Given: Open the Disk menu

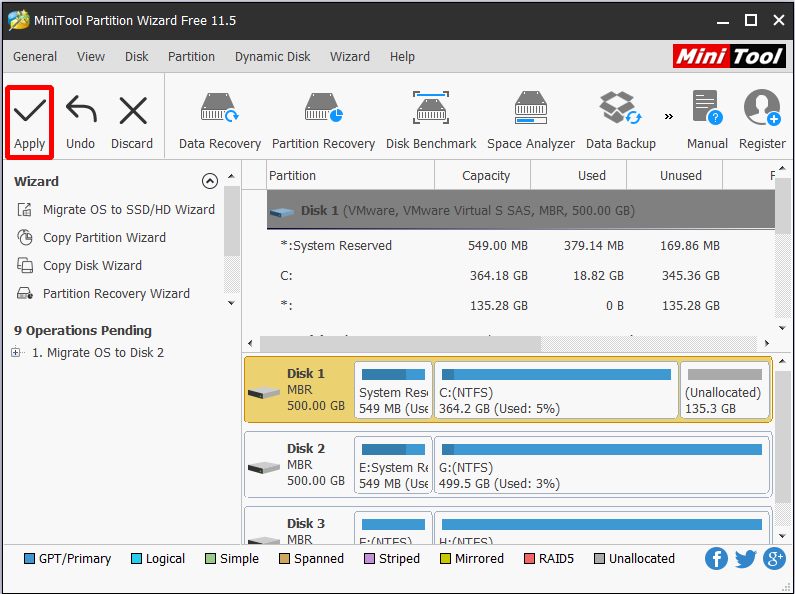Looking at the screenshot, I should [137, 57].
